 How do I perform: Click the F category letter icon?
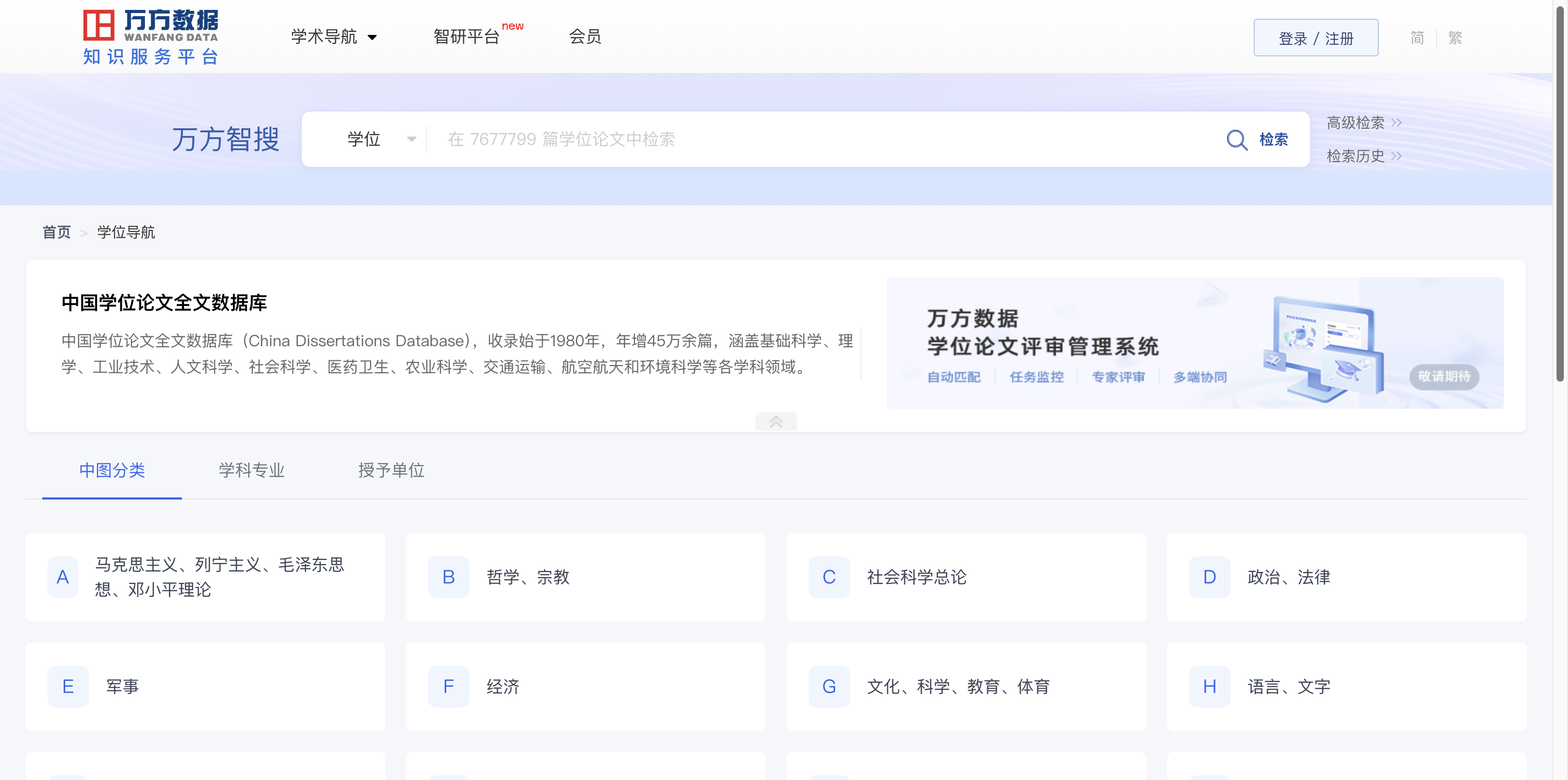tap(449, 686)
